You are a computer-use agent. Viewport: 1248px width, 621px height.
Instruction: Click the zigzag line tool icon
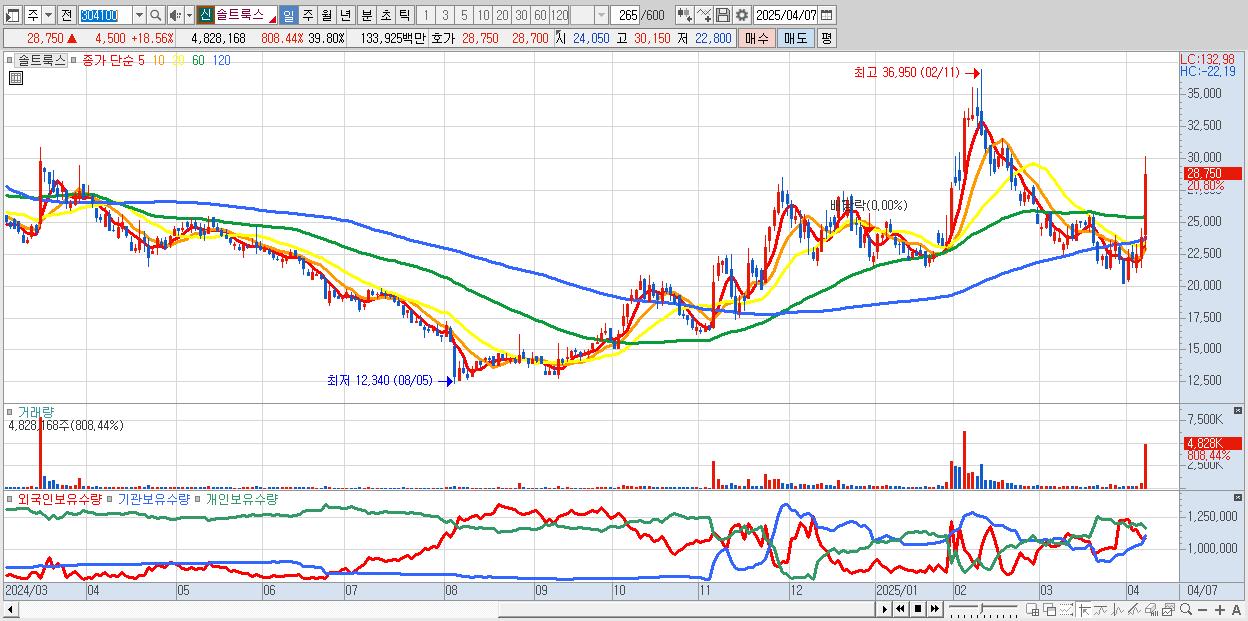(x=1118, y=609)
